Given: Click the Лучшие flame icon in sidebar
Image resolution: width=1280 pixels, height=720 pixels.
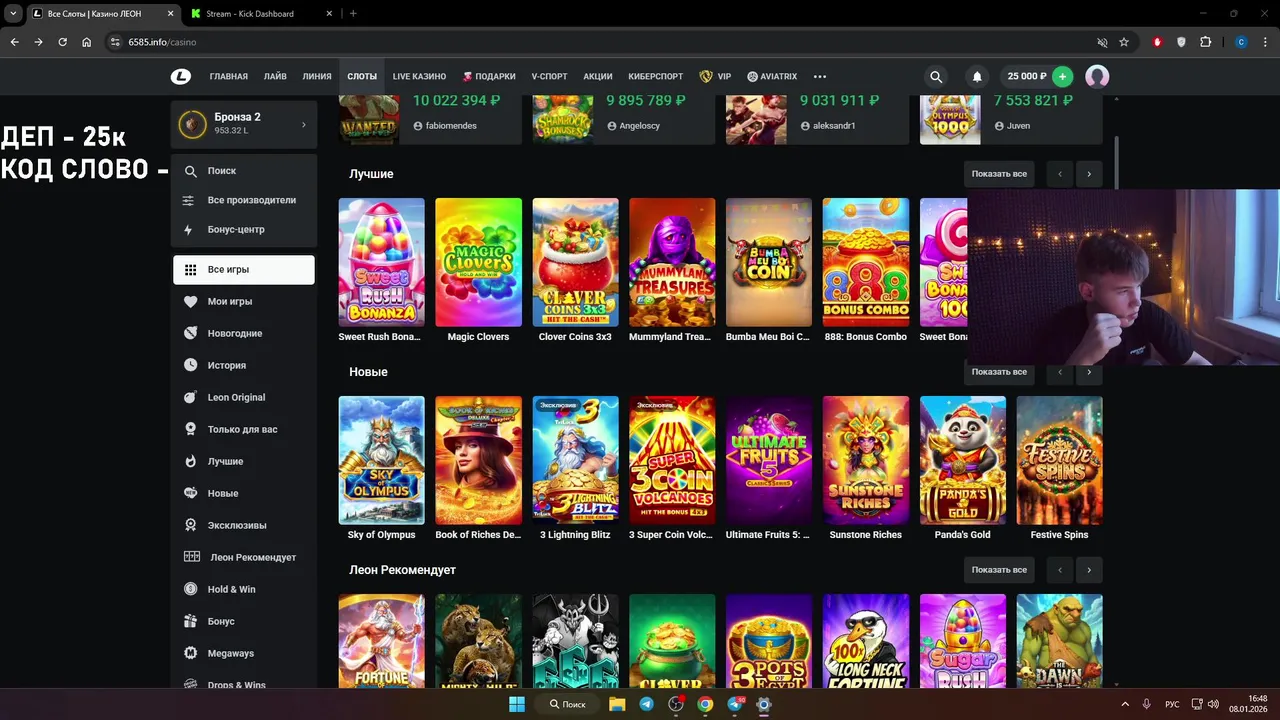Looking at the screenshot, I should [x=190, y=461].
